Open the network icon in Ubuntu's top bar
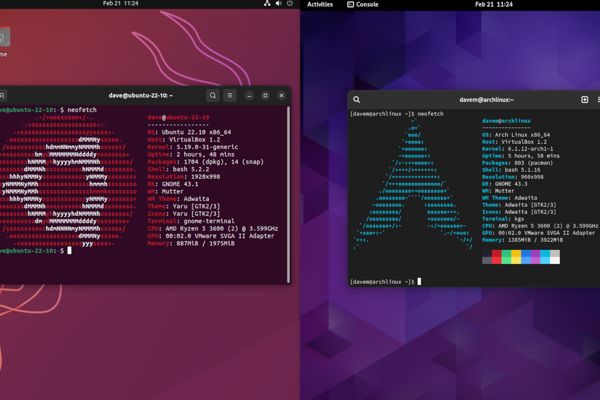The height and width of the screenshot is (400, 600). [x=267, y=3]
